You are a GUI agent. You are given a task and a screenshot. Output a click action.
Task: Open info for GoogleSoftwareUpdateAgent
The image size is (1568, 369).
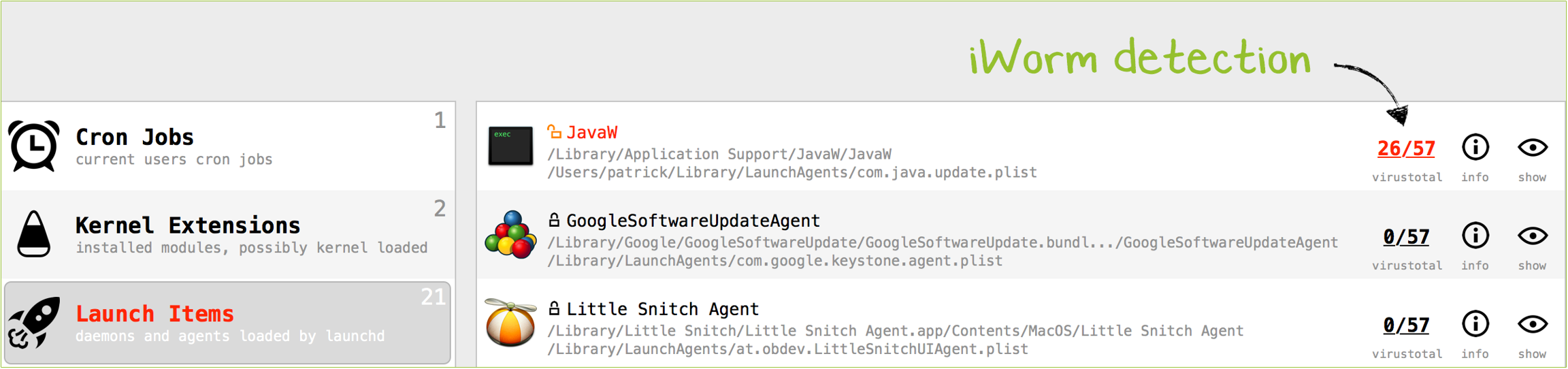[x=1475, y=236]
